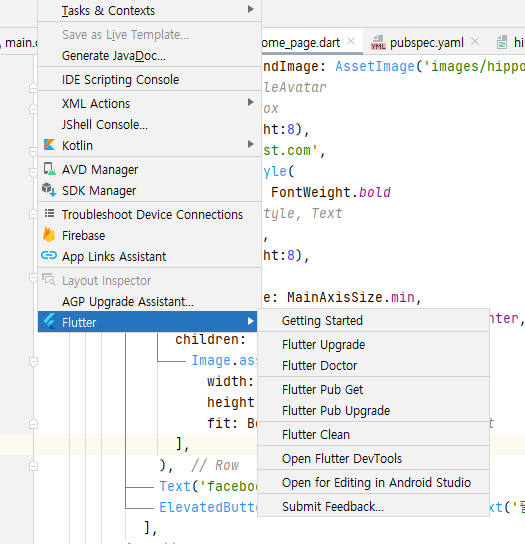Image resolution: width=525 pixels, height=544 pixels.
Task: Open XML Actions menu entry
Action: pos(150,103)
